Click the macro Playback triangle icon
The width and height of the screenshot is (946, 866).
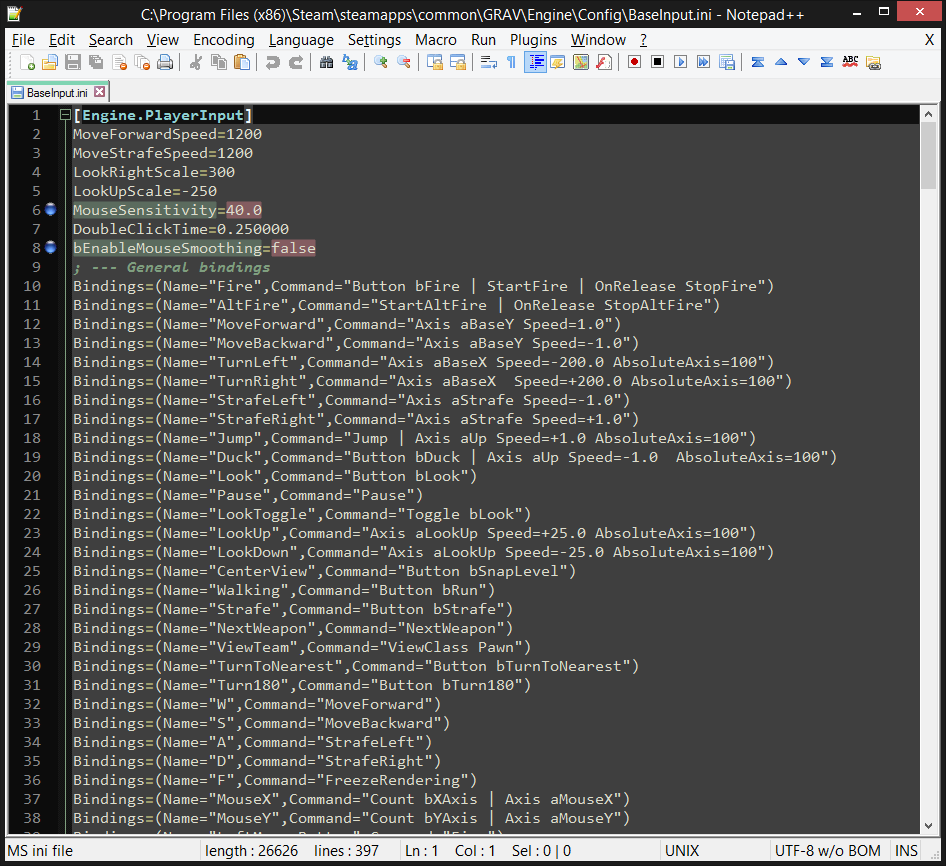[x=681, y=62]
